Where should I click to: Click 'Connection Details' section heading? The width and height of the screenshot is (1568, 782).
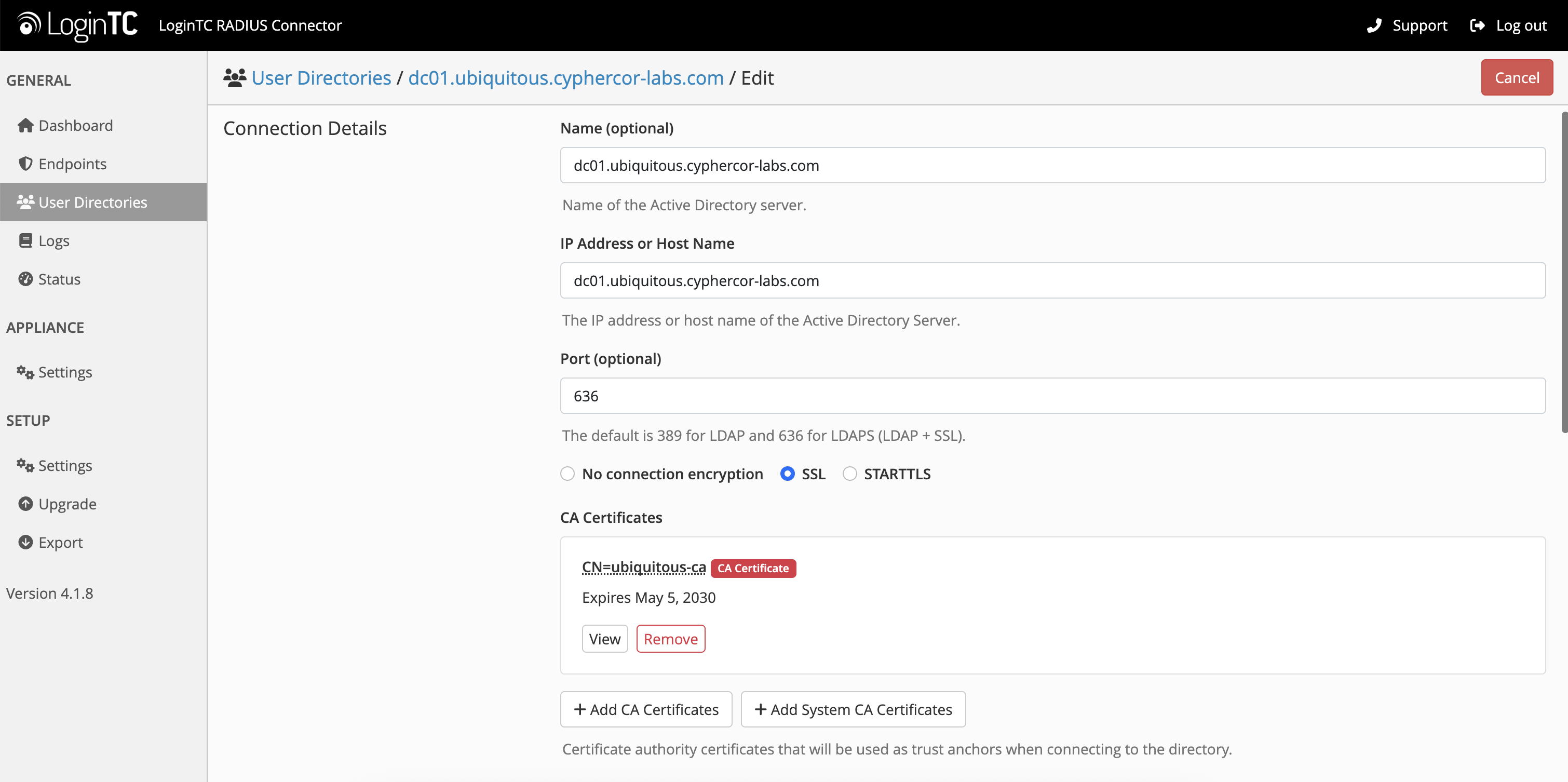click(305, 128)
